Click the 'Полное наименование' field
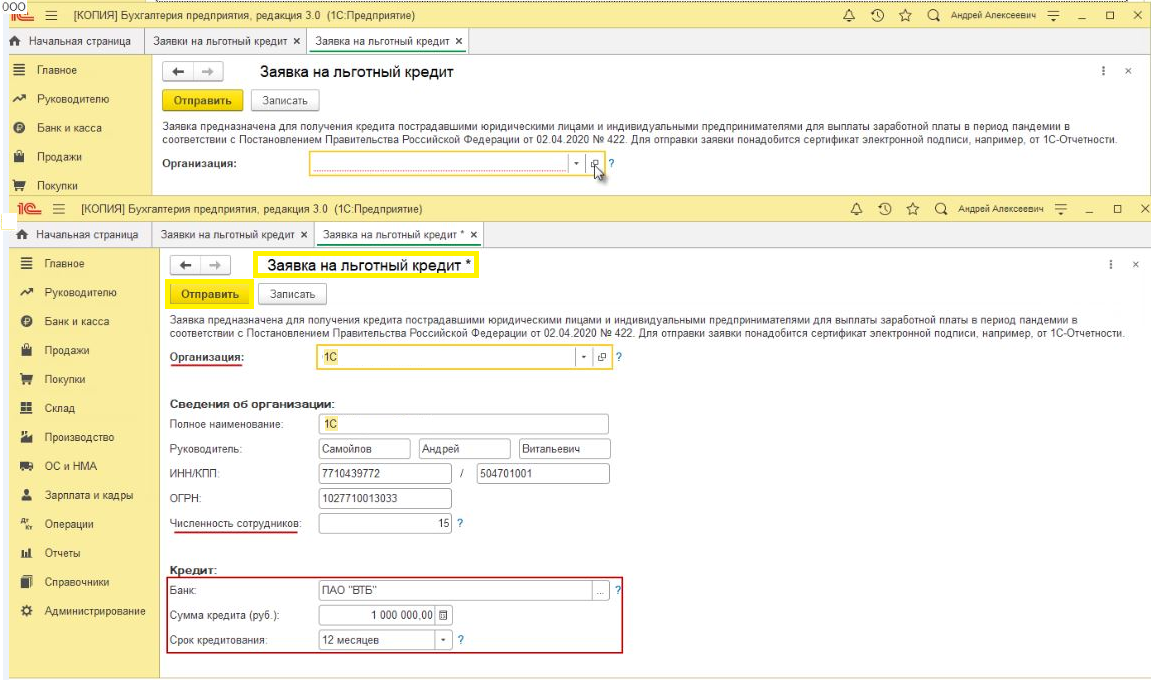This screenshot has height=682, width=1151. (x=463, y=424)
